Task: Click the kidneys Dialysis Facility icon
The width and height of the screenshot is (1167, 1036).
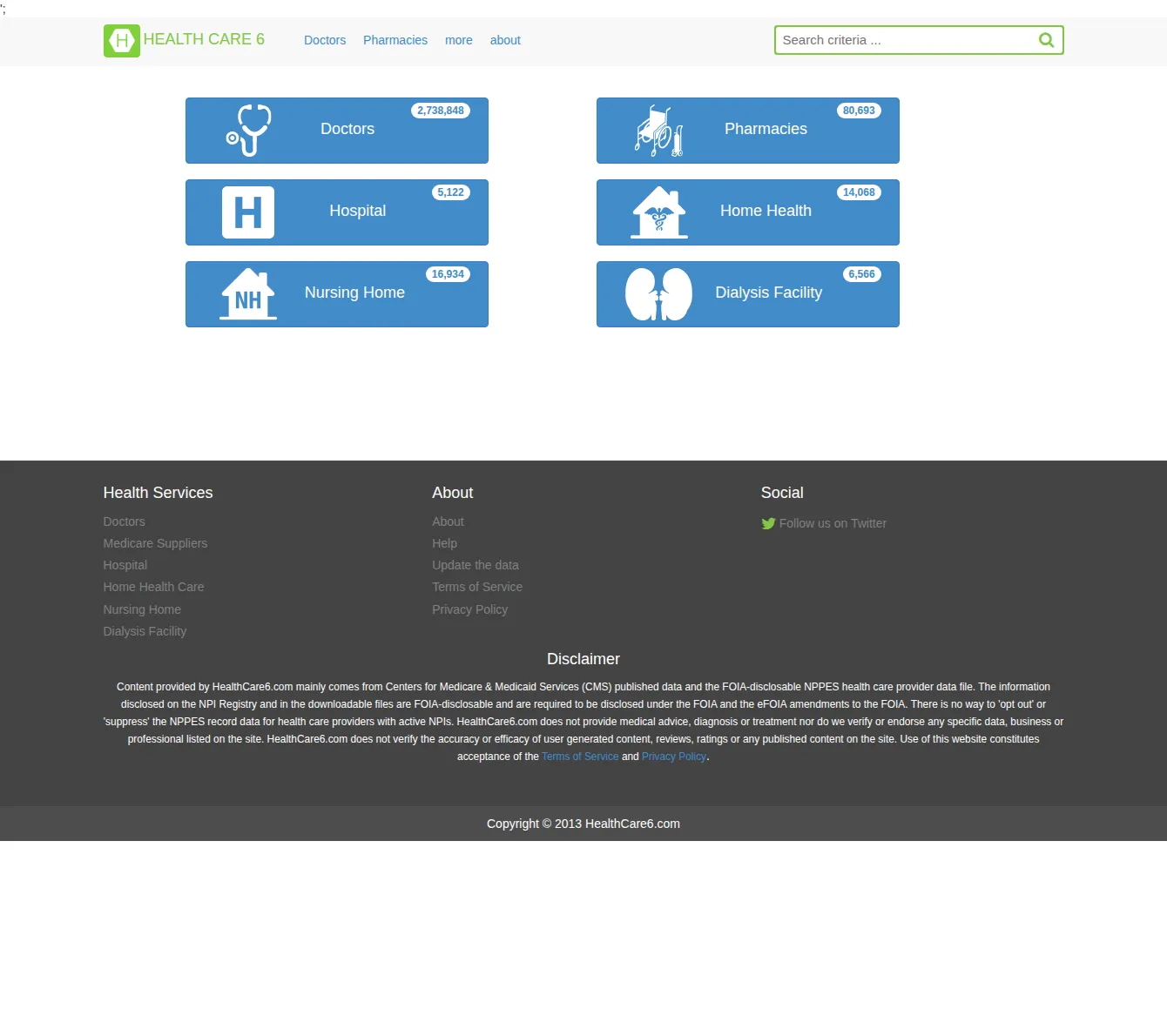Action: coord(659,294)
